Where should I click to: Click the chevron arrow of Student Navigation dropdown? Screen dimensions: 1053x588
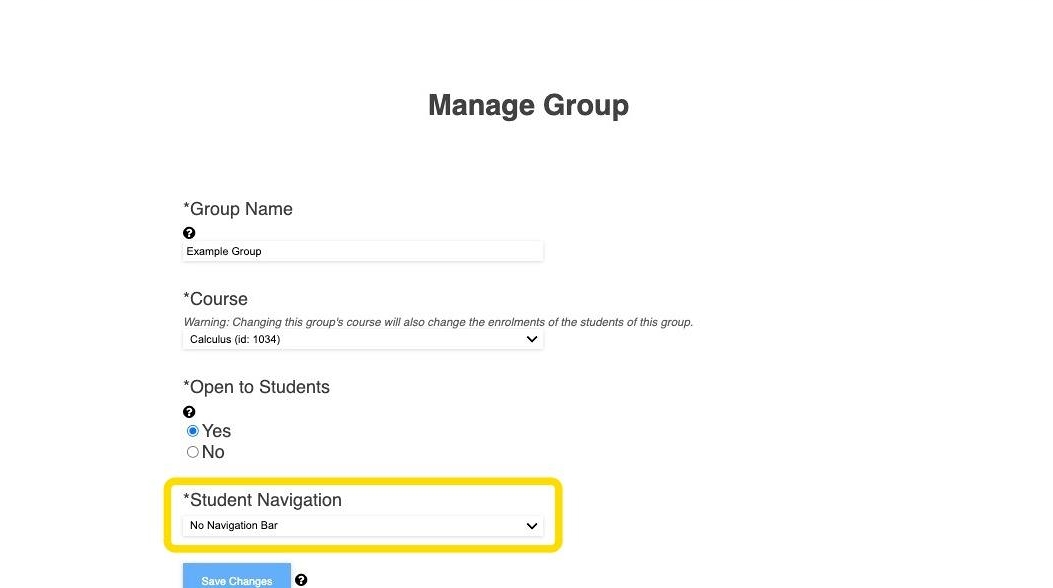[x=532, y=525]
